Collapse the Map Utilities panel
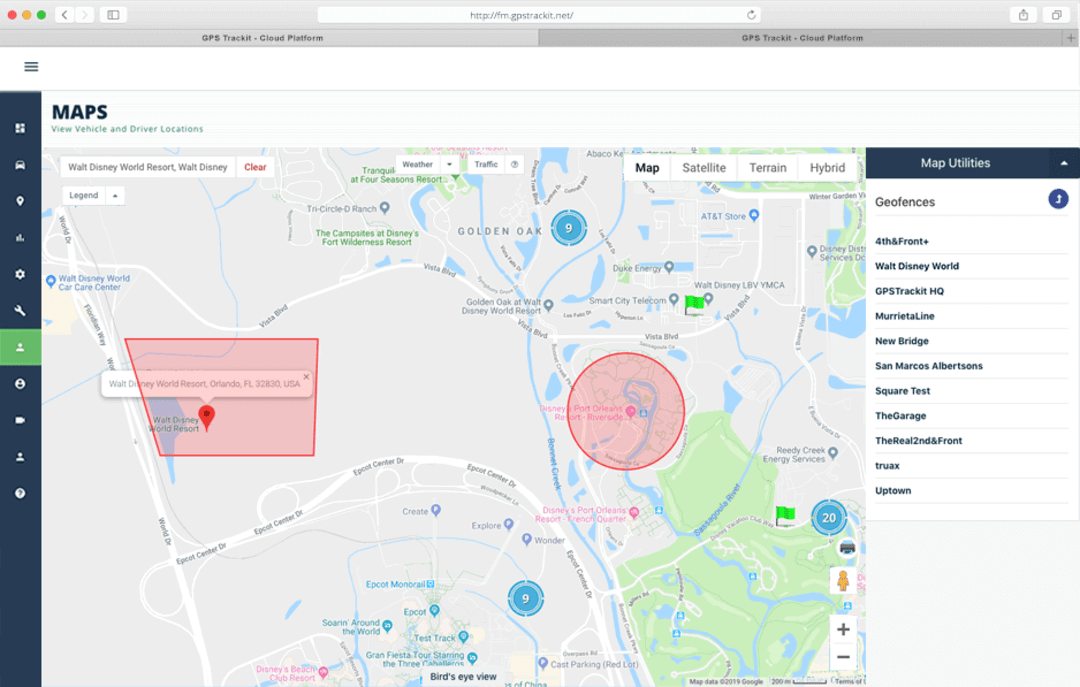The image size is (1080, 687). pos(1062,163)
